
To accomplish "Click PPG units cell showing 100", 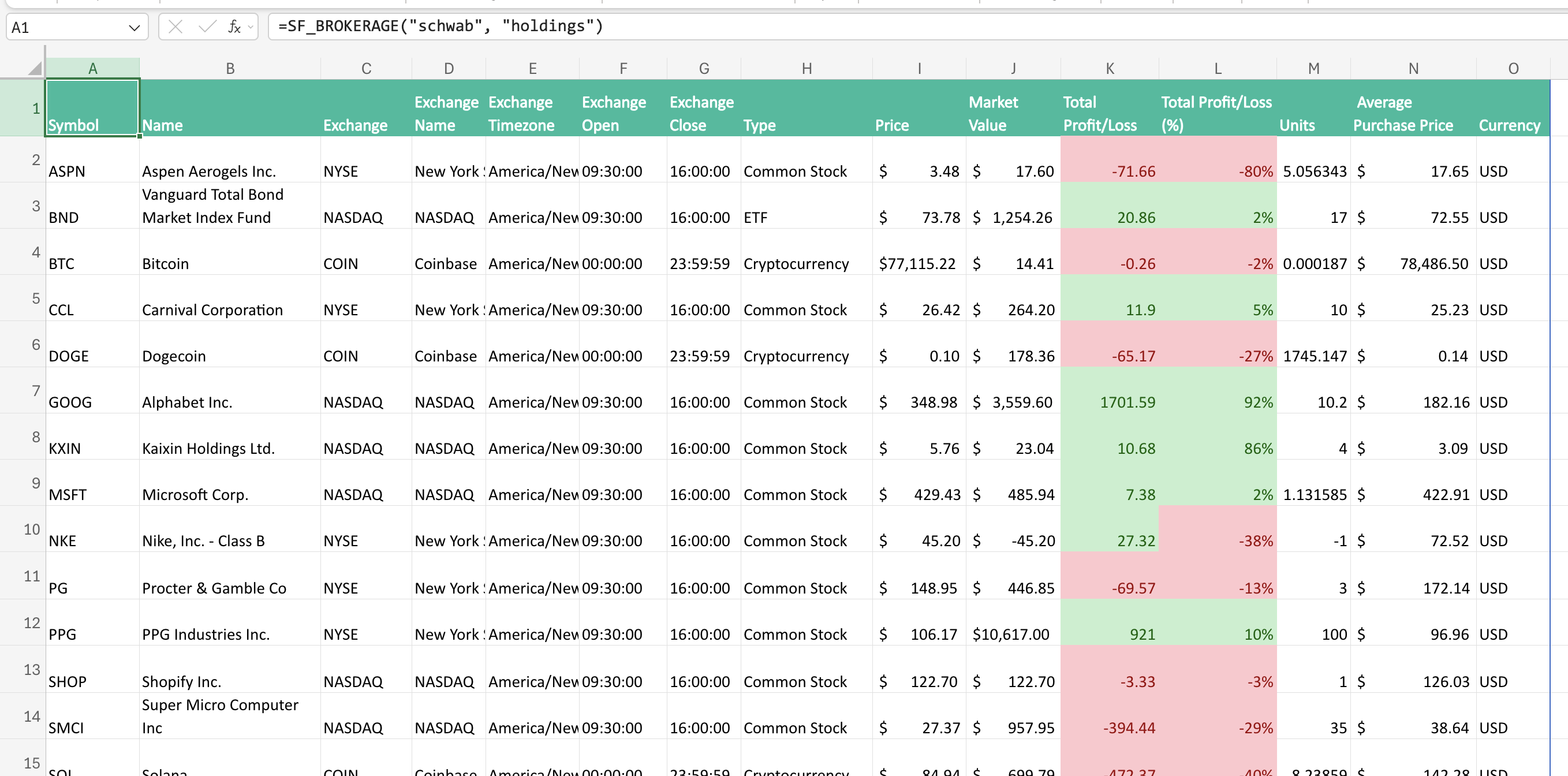I will [x=1313, y=622].
